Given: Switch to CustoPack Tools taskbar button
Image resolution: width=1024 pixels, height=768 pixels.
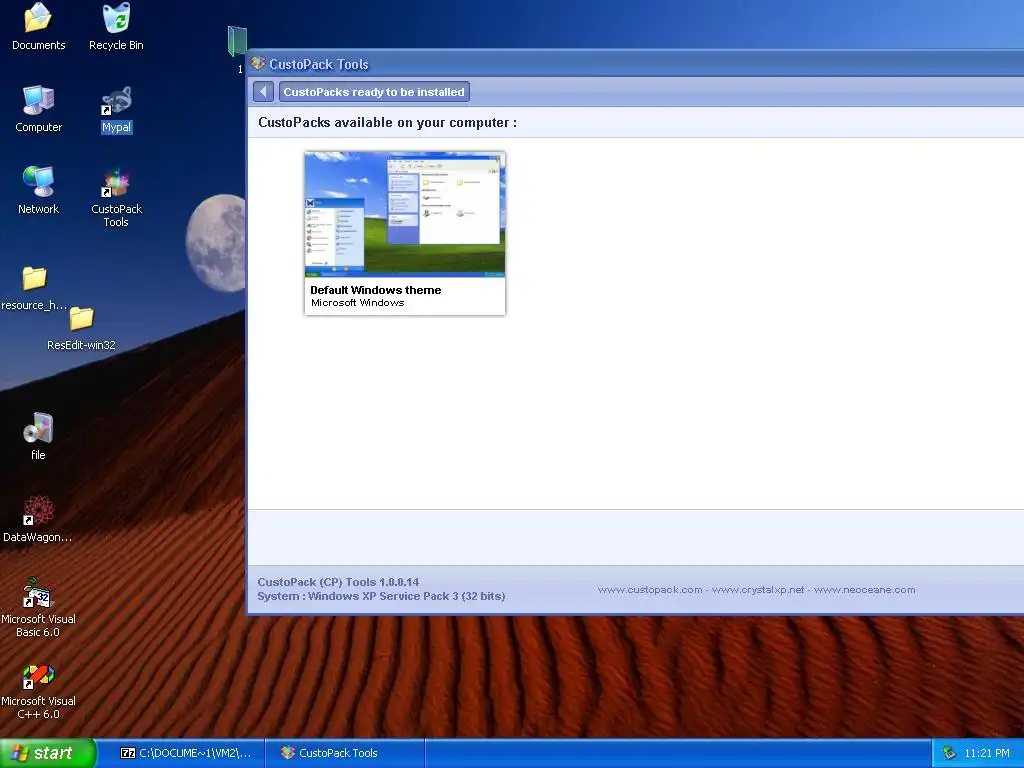Looking at the screenshot, I should pyautogui.click(x=345, y=753).
